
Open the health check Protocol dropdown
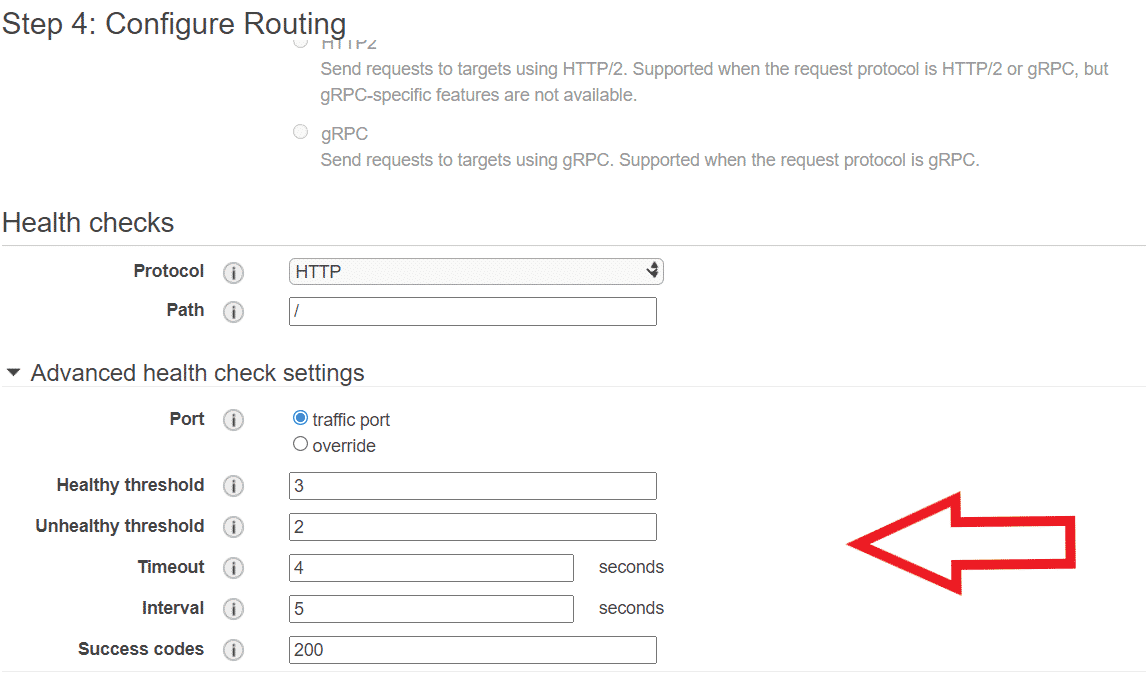point(476,271)
